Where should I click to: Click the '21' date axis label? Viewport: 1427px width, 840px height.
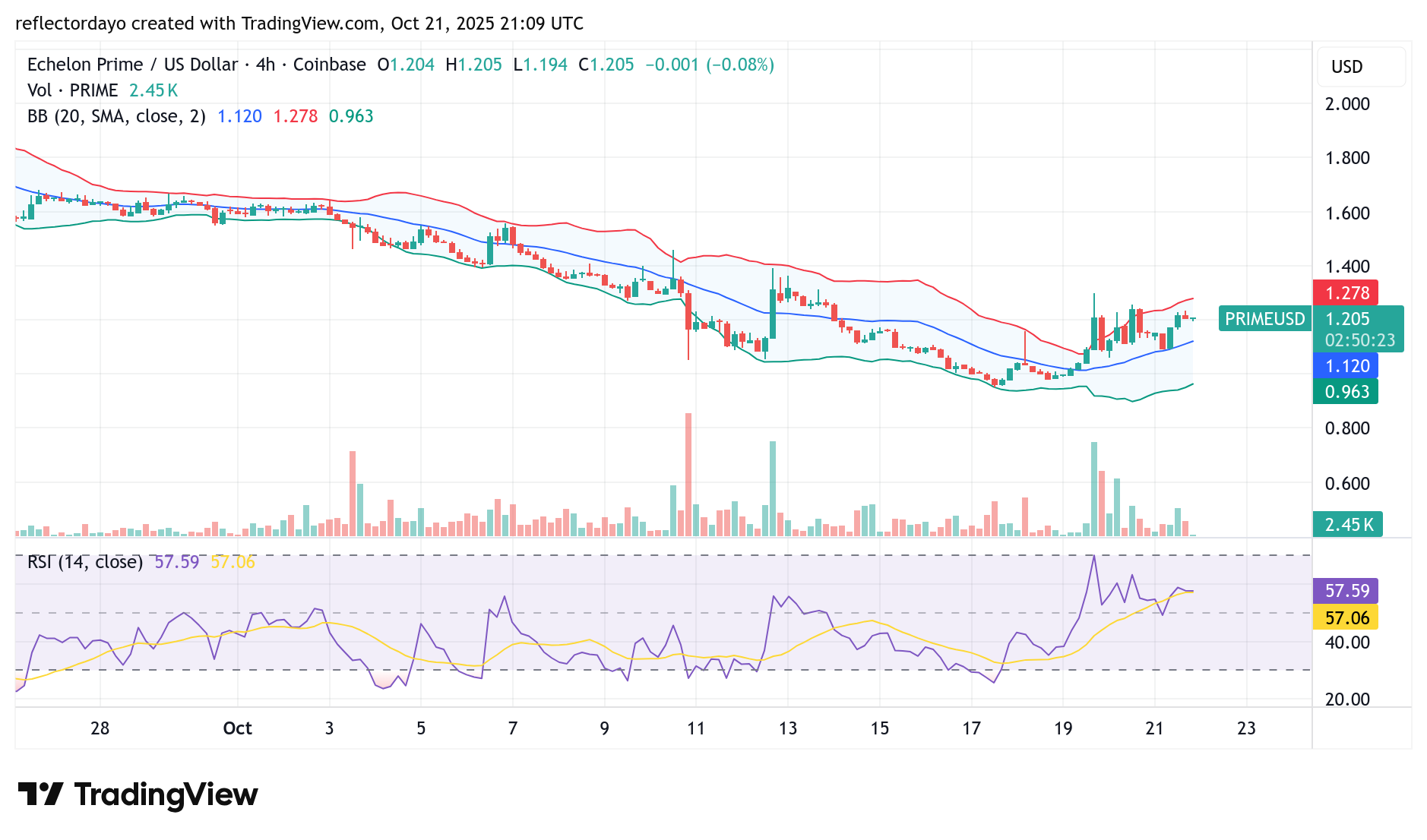click(1154, 728)
